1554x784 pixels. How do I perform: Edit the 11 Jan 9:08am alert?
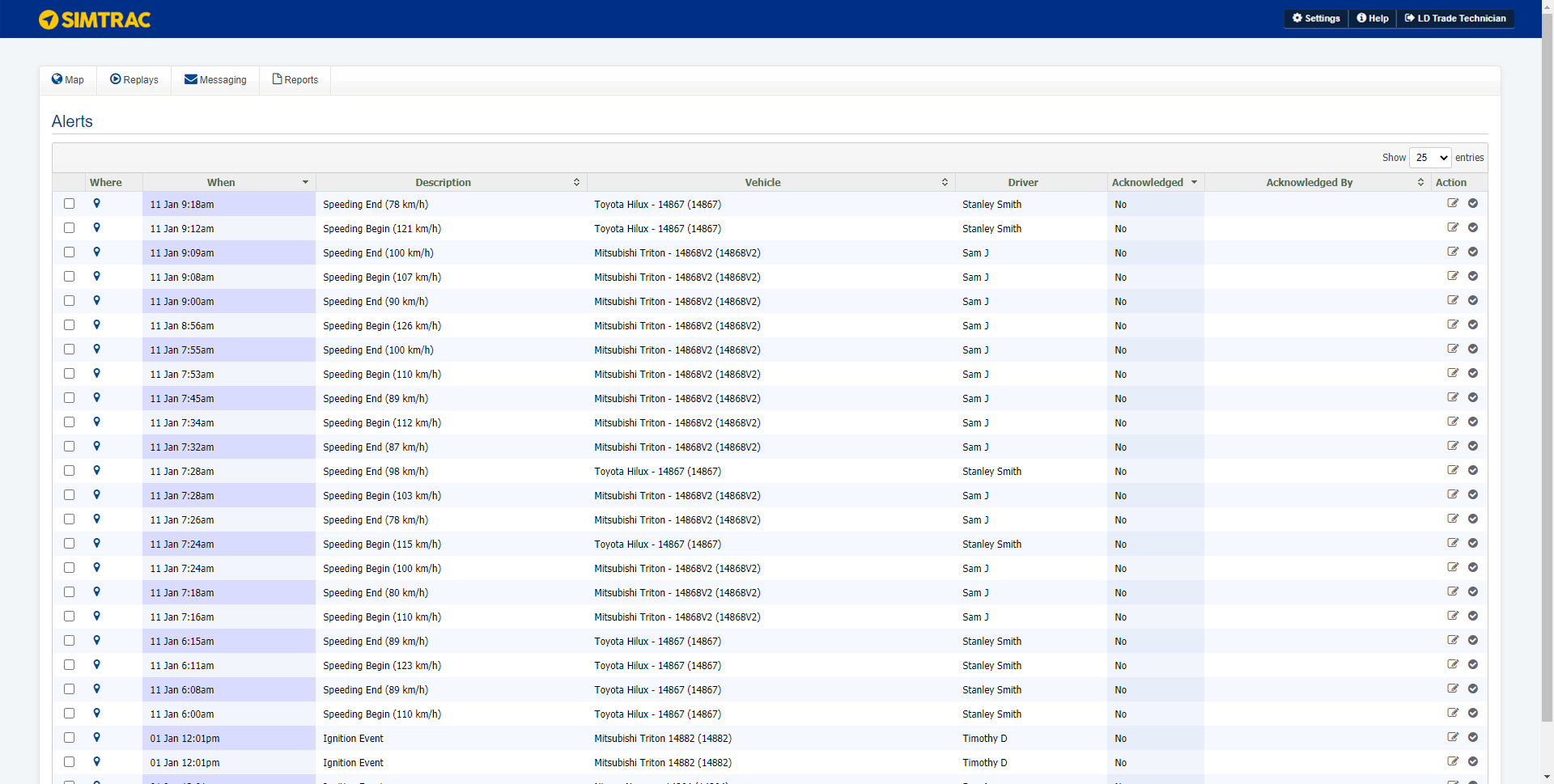1453,276
